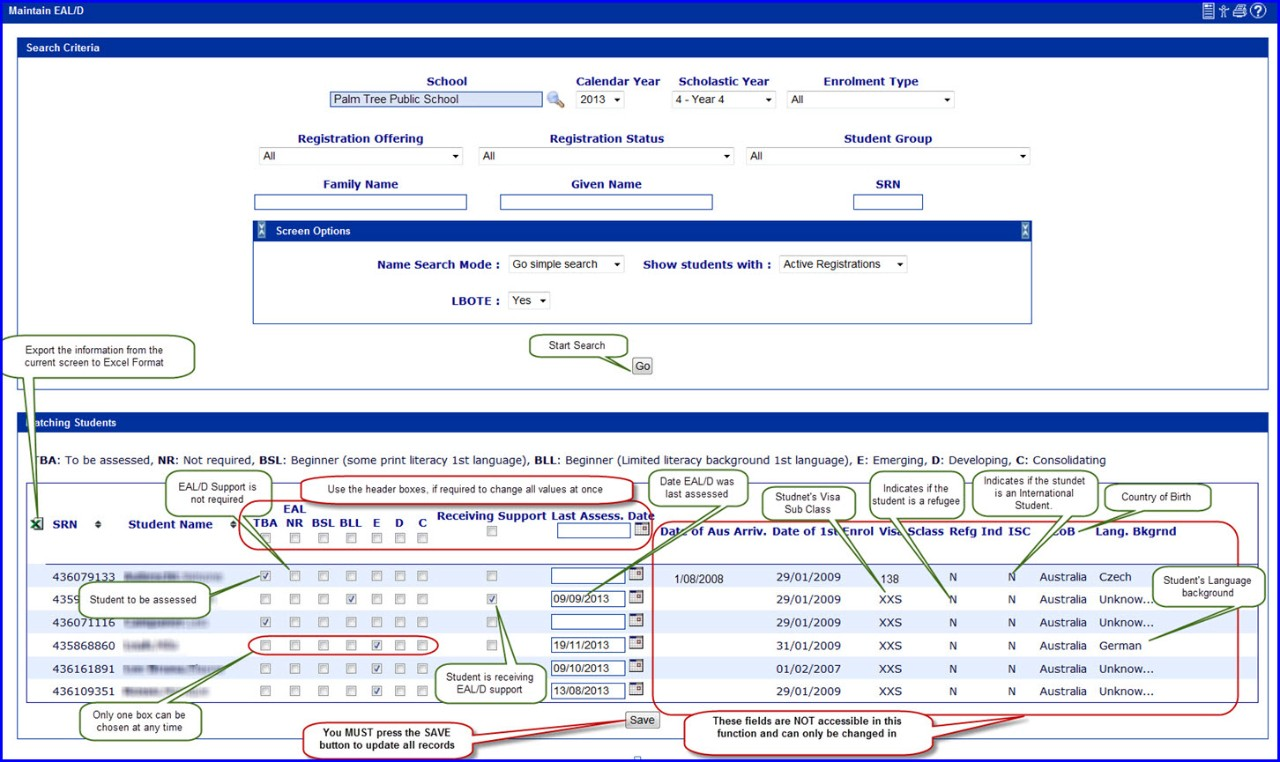Image resolution: width=1280 pixels, height=762 pixels.
Task: Open calendar beside 09/09/2013 date
Action: click(635, 598)
